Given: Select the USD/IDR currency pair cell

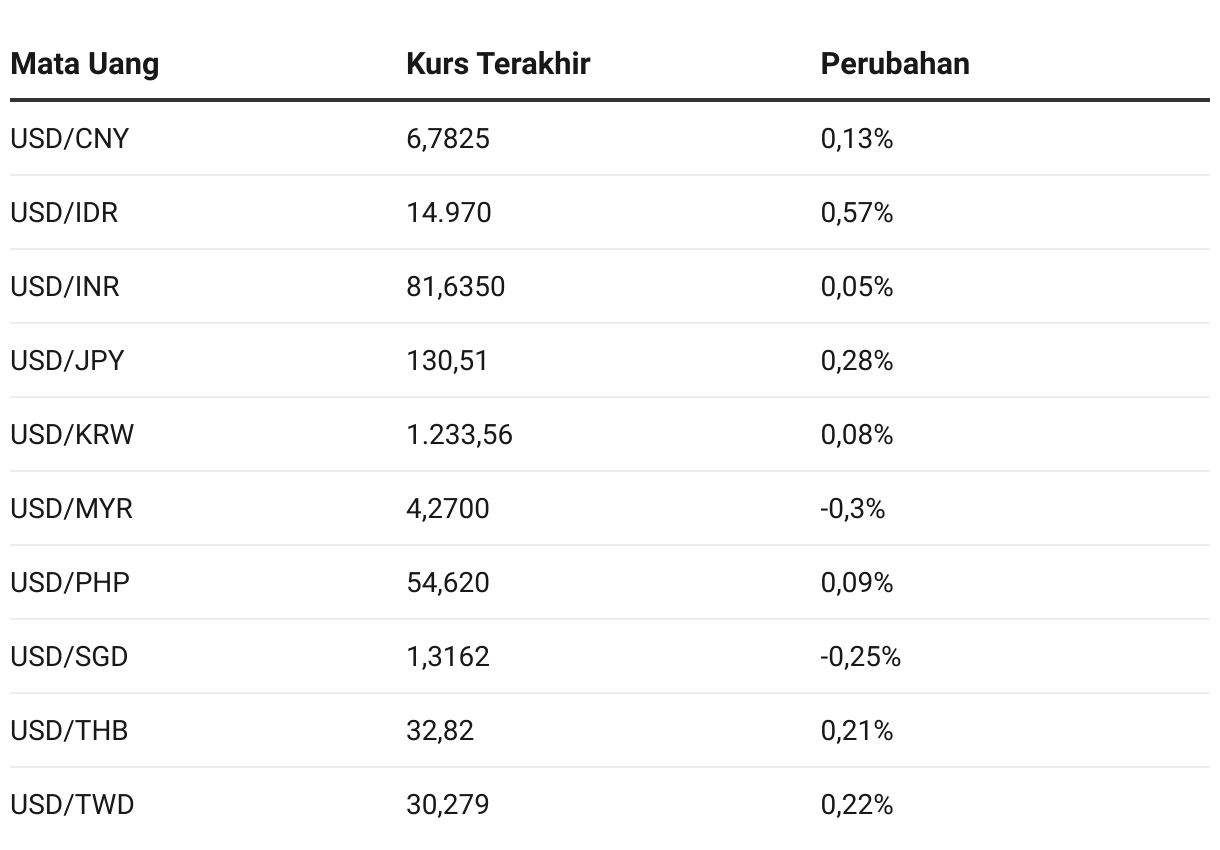Looking at the screenshot, I should coord(64,213).
